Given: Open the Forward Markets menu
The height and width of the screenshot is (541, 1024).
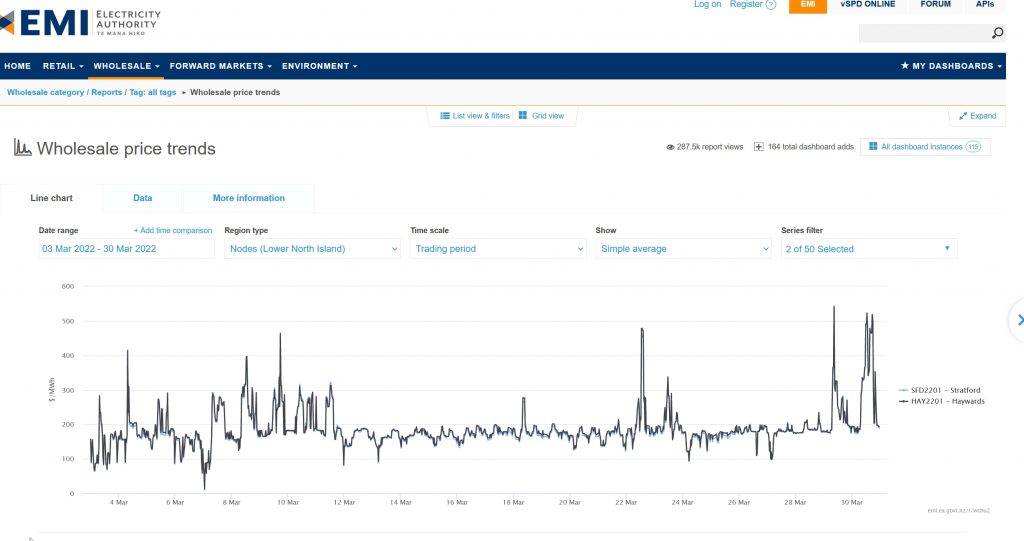Looking at the screenshot, I should tap(220, 66).
